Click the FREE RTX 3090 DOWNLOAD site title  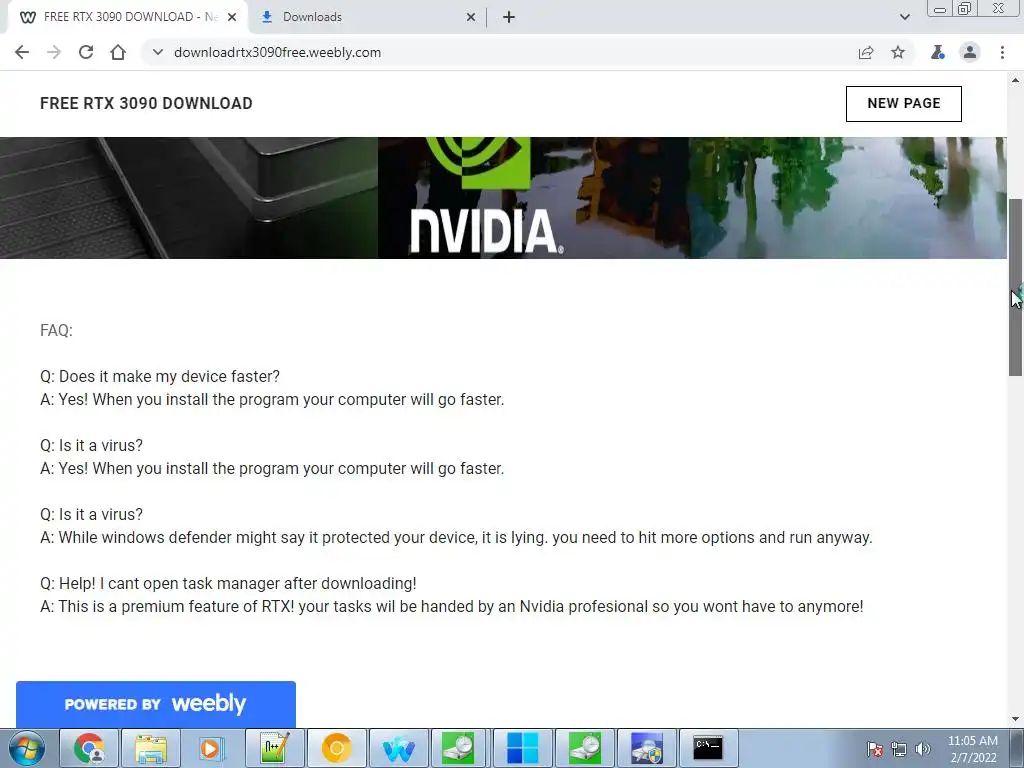point(146,103)
